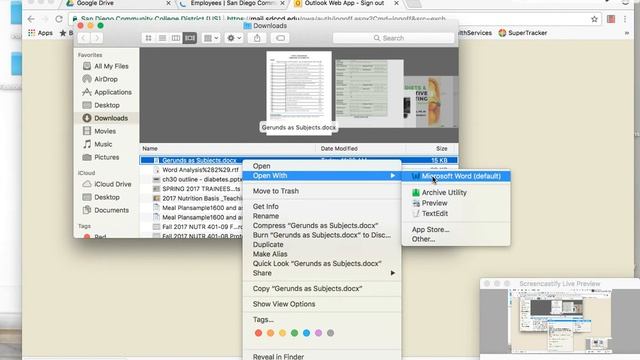This screenshot has width=640, height=360.
Task: Apply the green tag color
Action: 294,333
